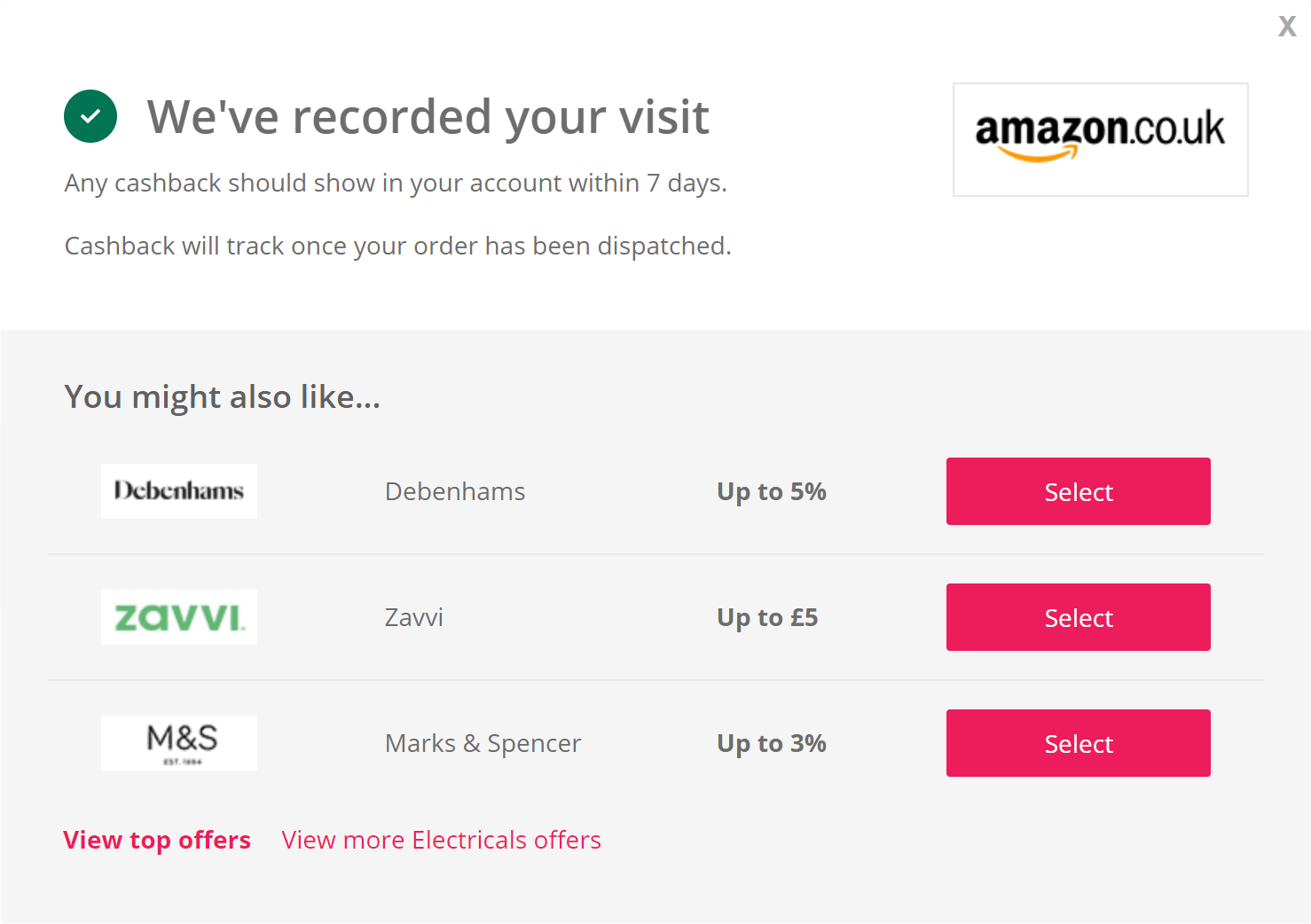Select the Zavvi cashback offer
The height and width of the screenshot is (924, 1311).
(1078, 616)
